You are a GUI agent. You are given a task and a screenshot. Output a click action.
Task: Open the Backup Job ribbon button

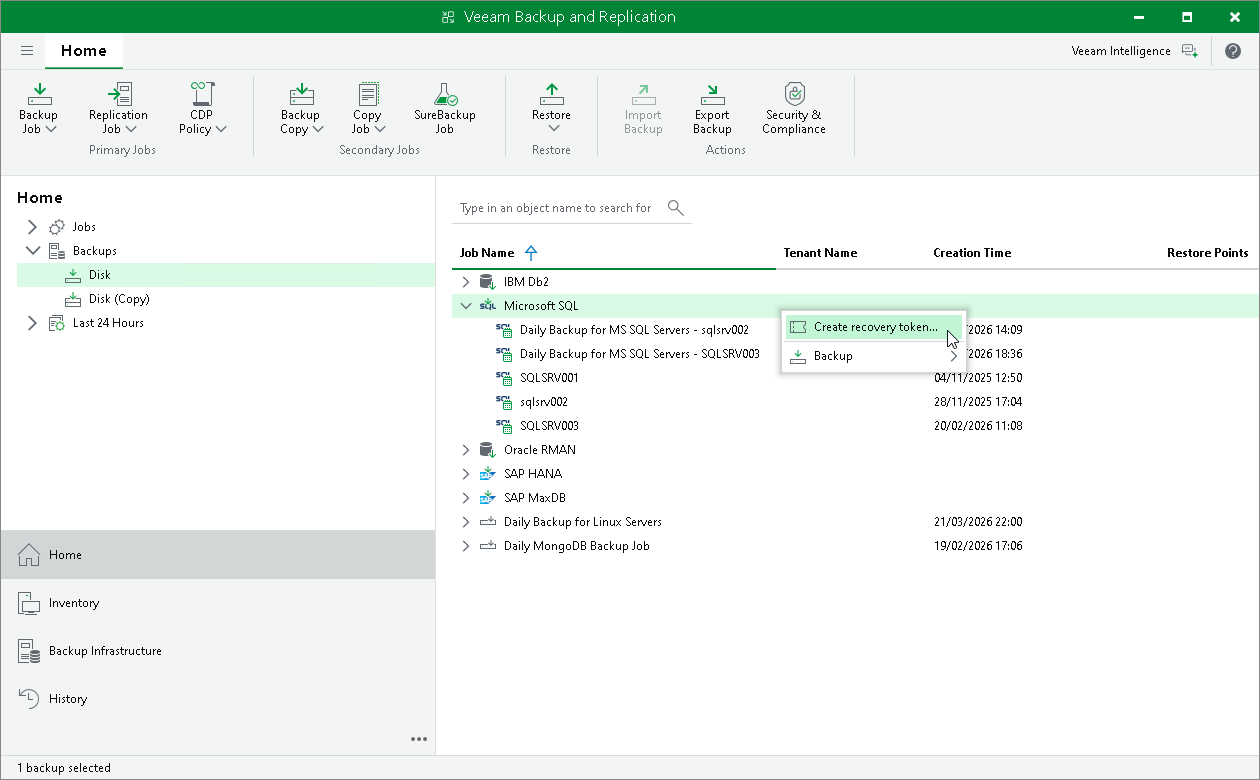click(39, 109)
